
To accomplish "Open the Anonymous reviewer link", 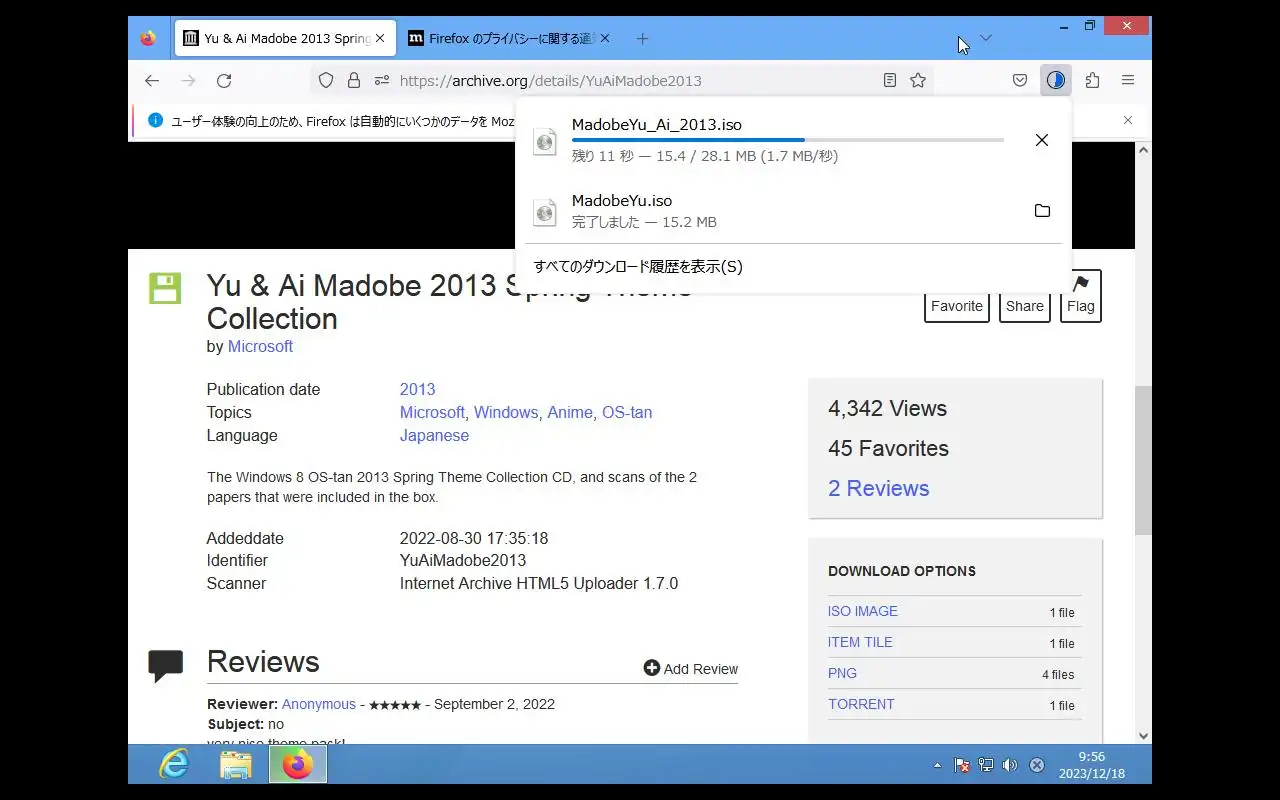I will coord(318,704).
